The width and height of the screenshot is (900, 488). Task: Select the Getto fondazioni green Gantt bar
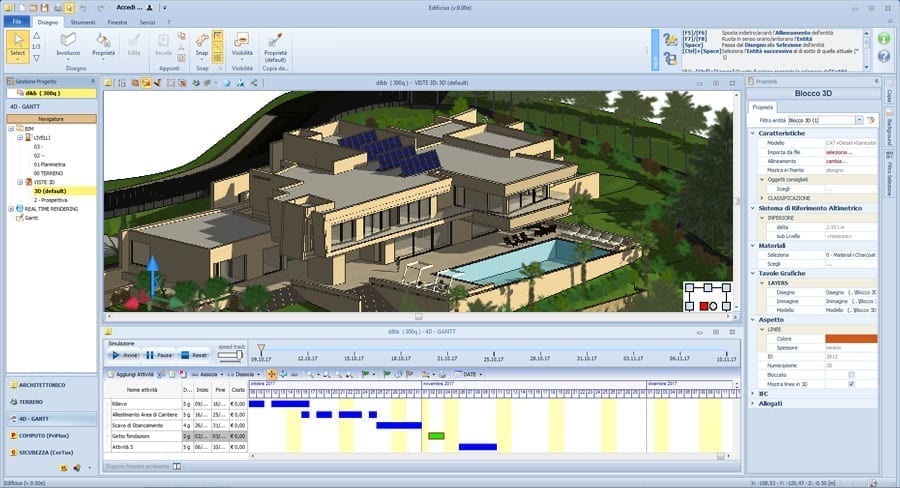[x=436, y=436]
